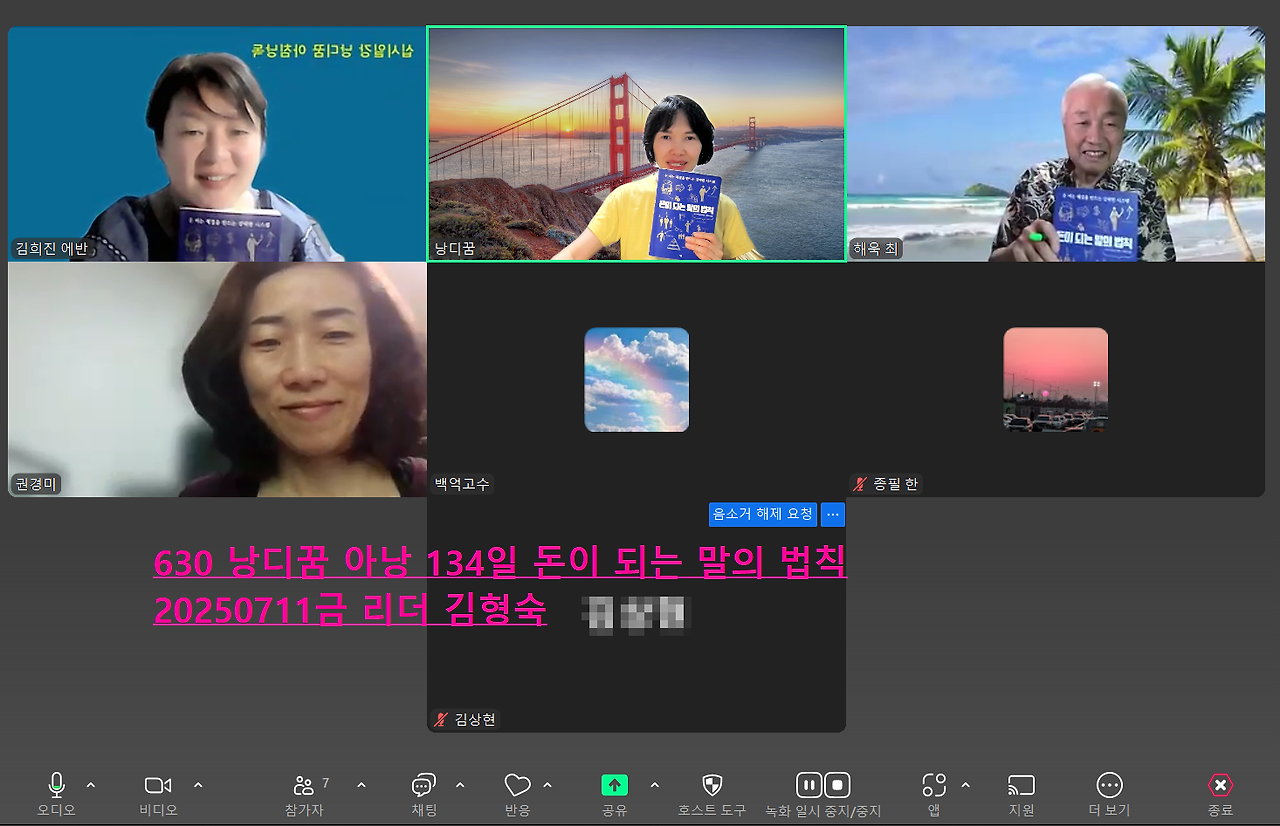The height and width of the screenshot is (826, 1280).
Task: Click the muted mic indicator on 김상현's tile
Action: pos(439,718)
